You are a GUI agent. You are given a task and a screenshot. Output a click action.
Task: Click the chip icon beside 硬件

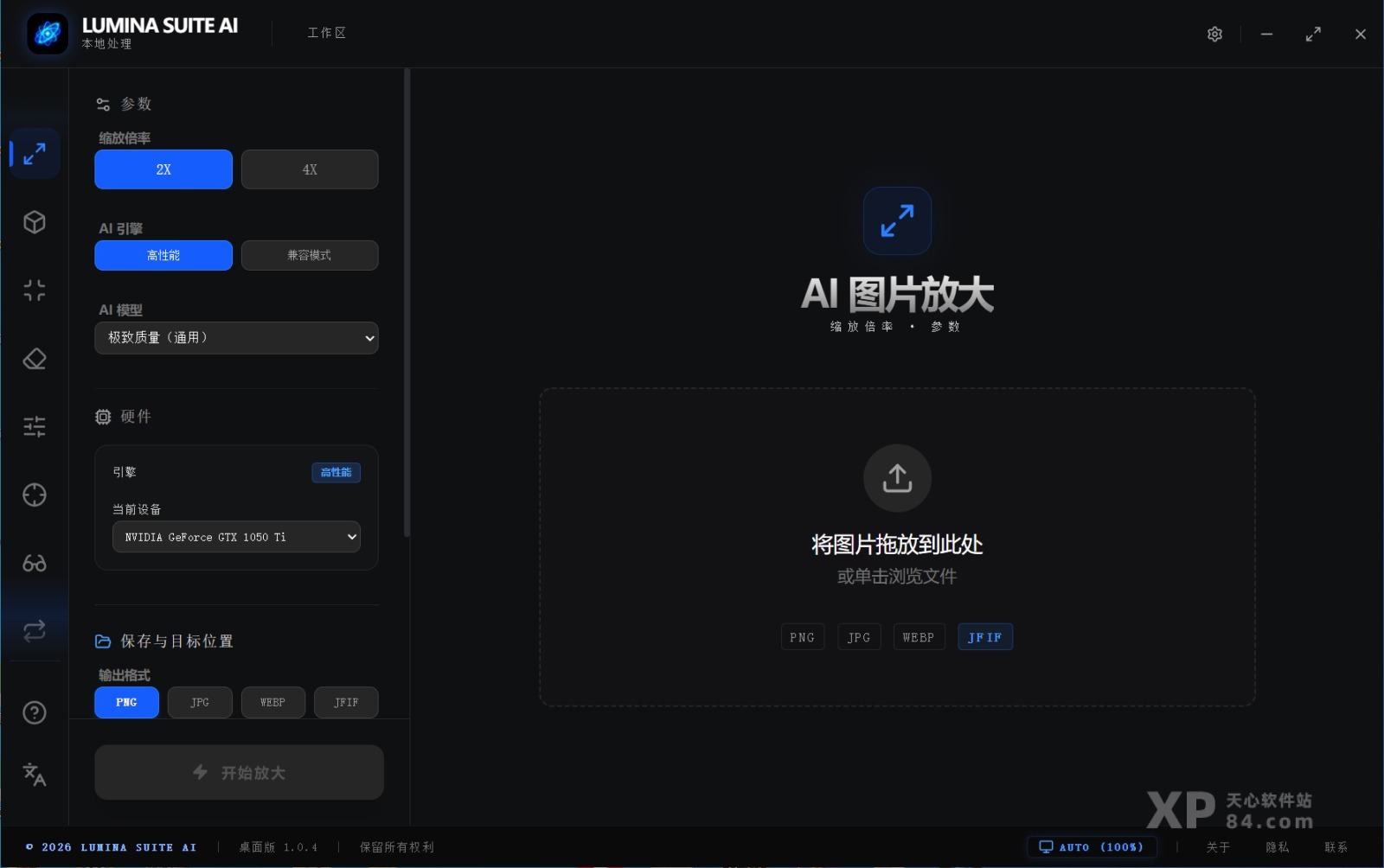click(103, 417)
